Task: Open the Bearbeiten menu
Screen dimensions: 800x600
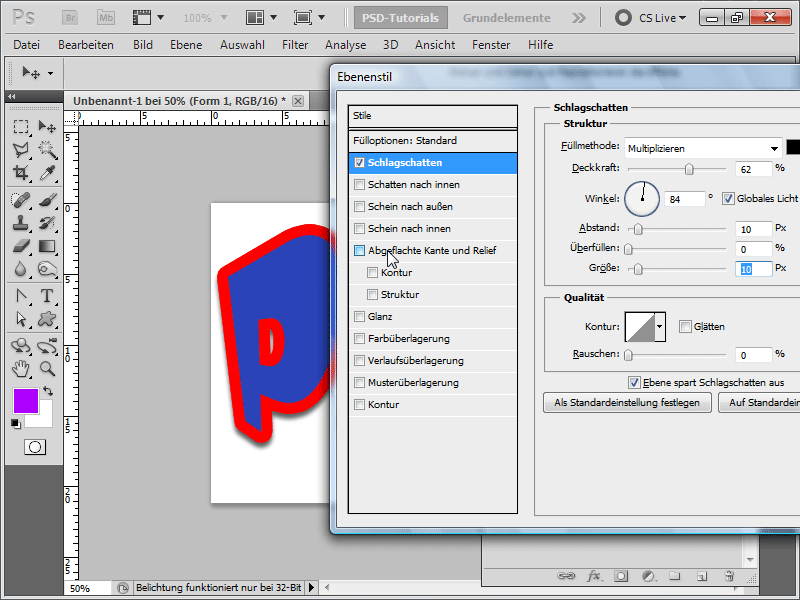Action: 86,45
